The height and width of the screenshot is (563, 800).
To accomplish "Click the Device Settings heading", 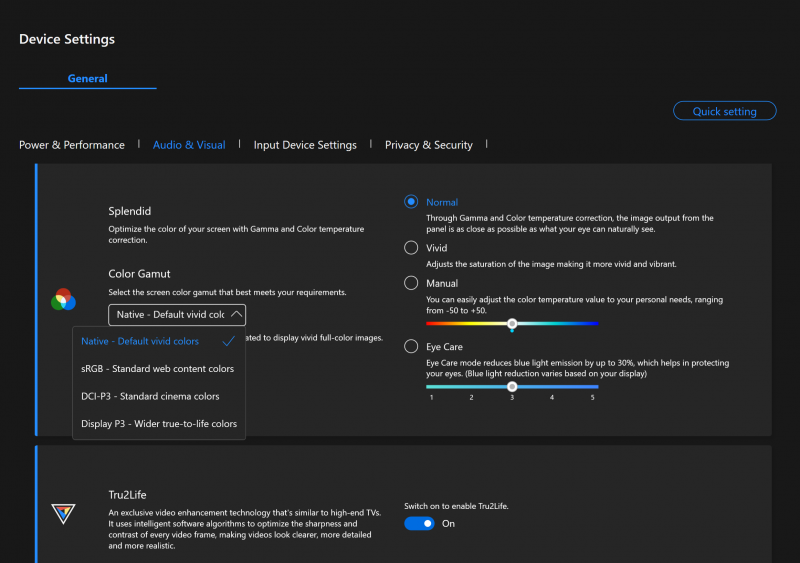I will (67, 39).
